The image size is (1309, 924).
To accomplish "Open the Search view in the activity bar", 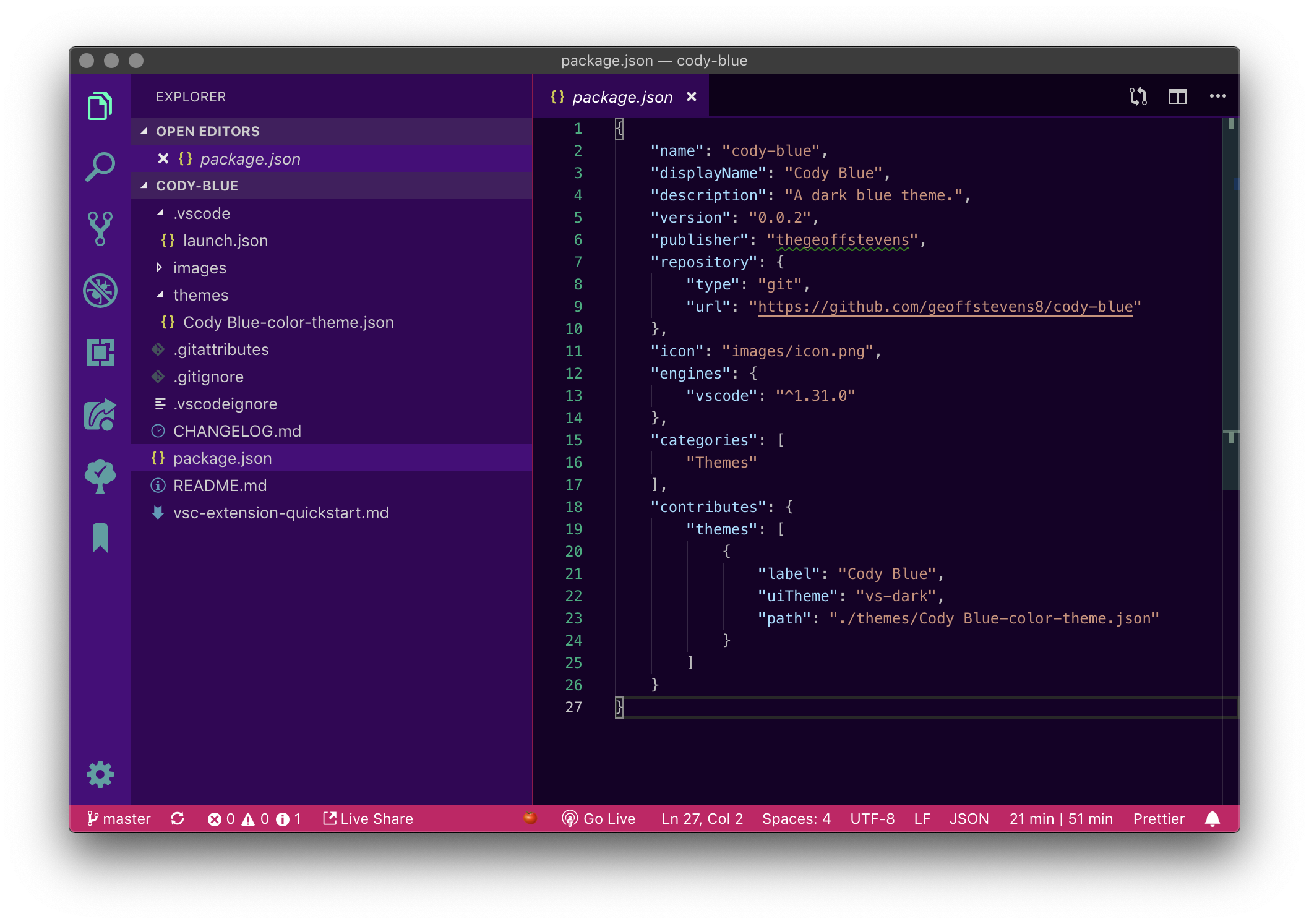I will pos(100,165).
